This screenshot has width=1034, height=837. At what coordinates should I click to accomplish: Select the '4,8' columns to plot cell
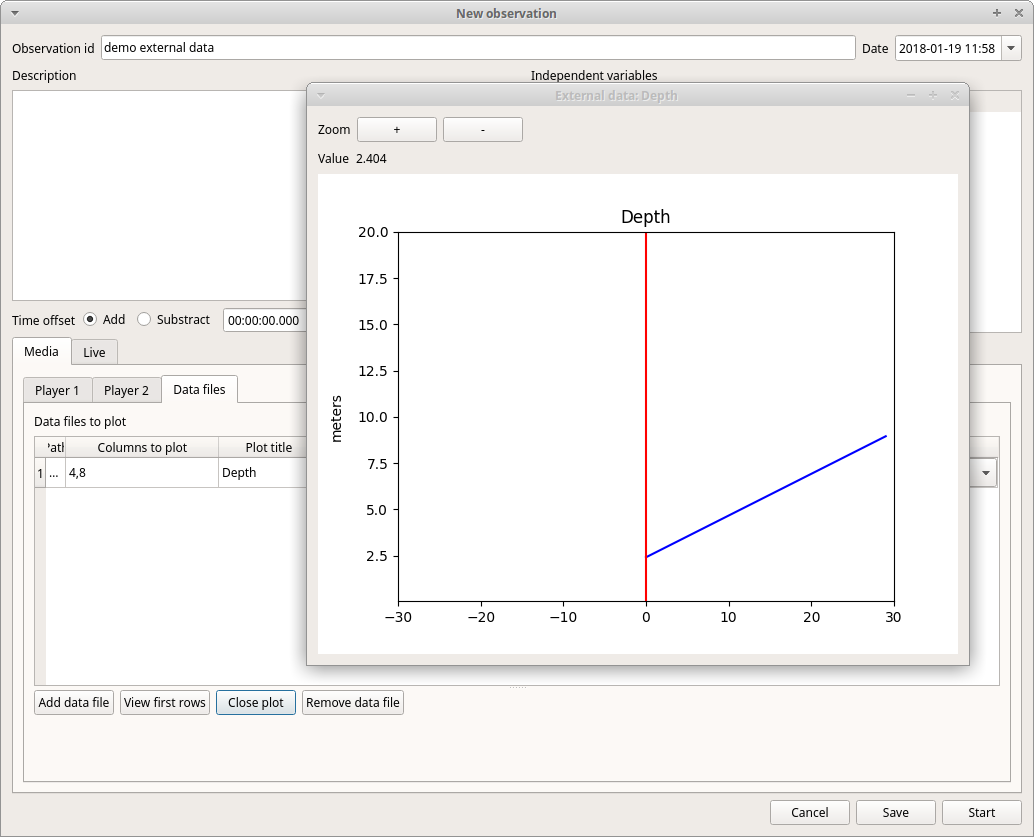[x=142, y=473]
